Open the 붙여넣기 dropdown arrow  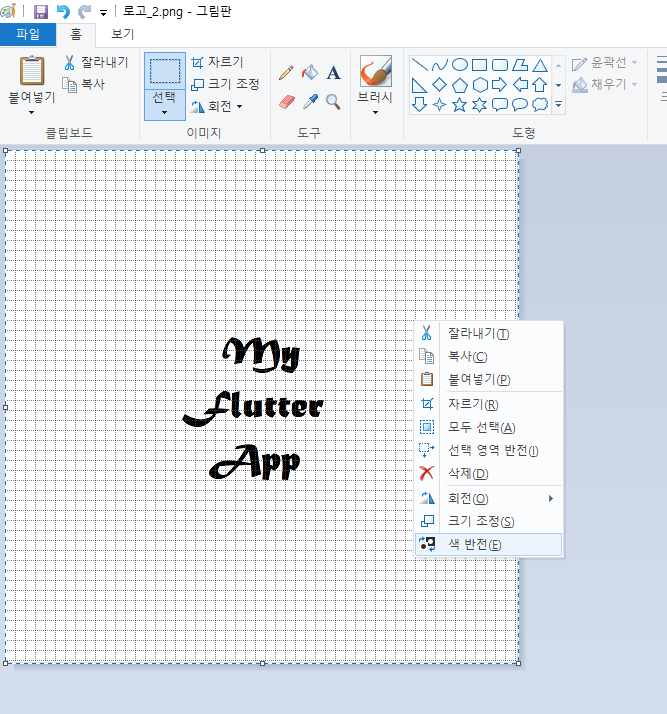[31, 112]
